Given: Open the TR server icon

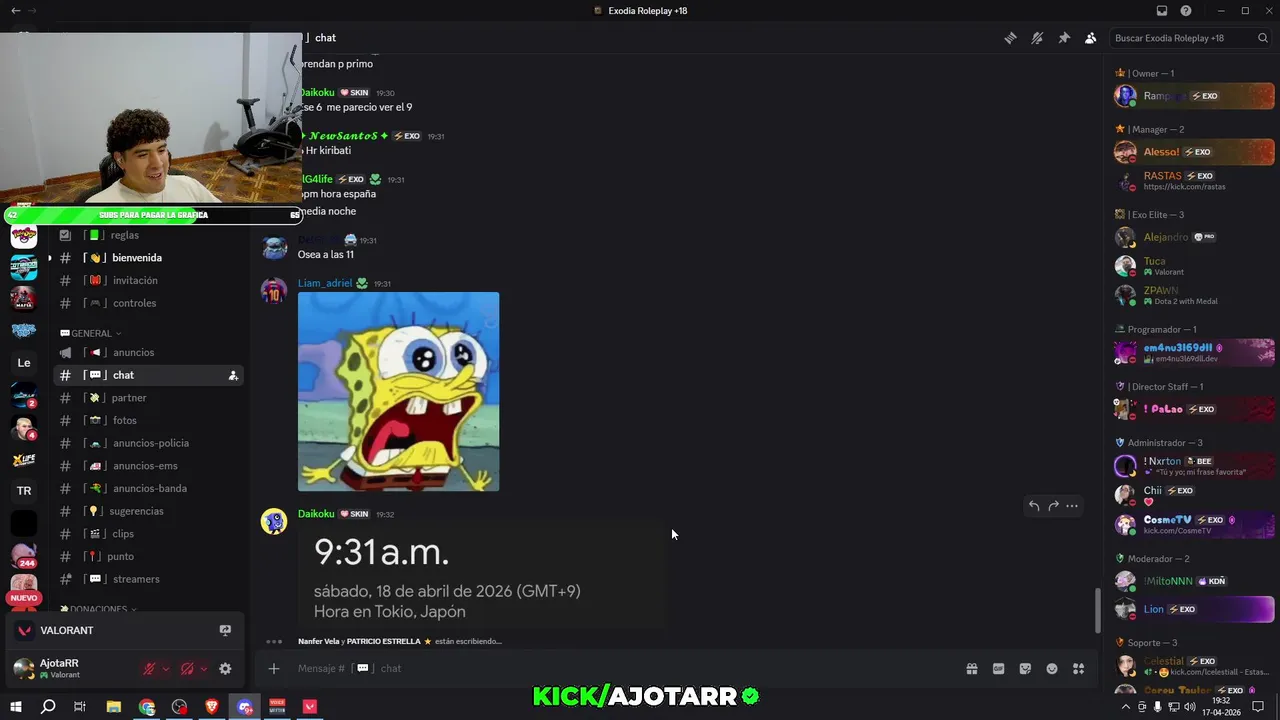Looking at the screenshot, I should [x=24, y=491].
